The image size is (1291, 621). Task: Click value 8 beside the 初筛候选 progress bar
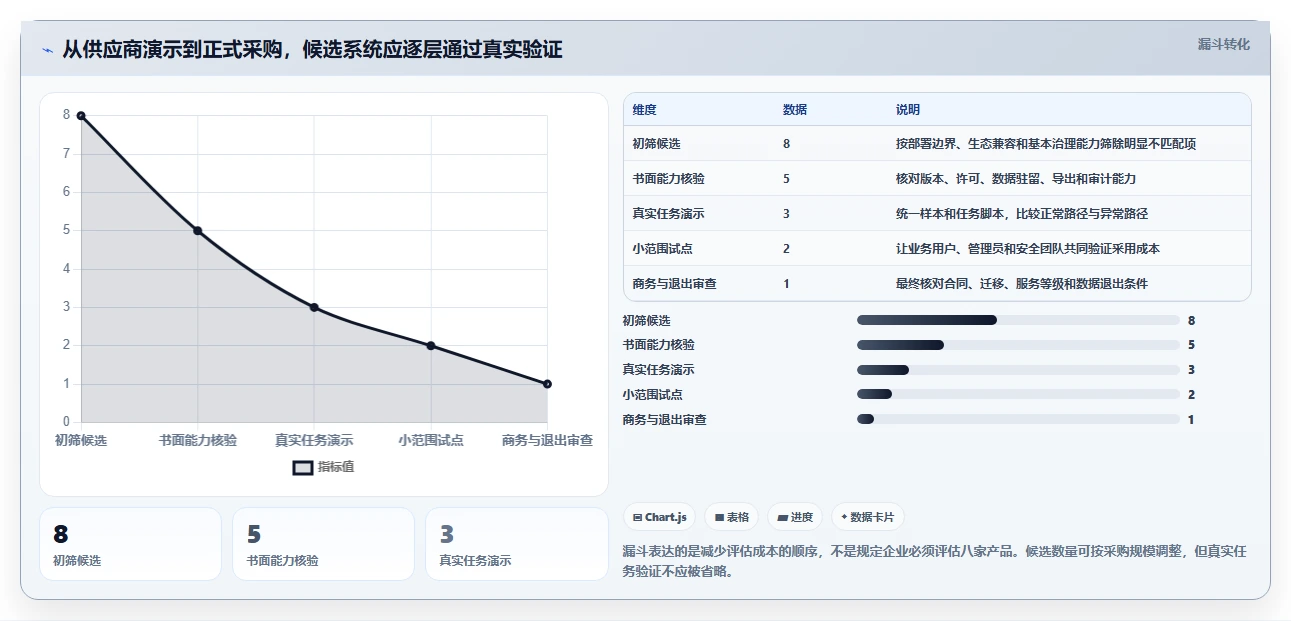point(1191,321)
